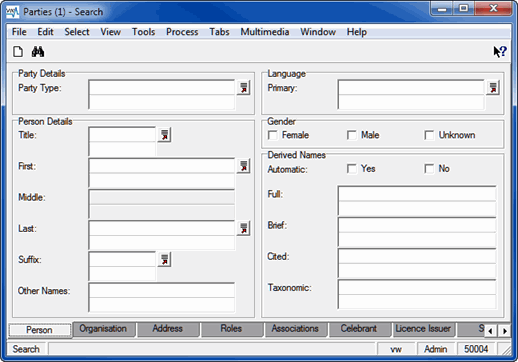Viewport: 518px width, 362px height.
Task: Click into the Party Type field
Action: click(x=162, y=95)
